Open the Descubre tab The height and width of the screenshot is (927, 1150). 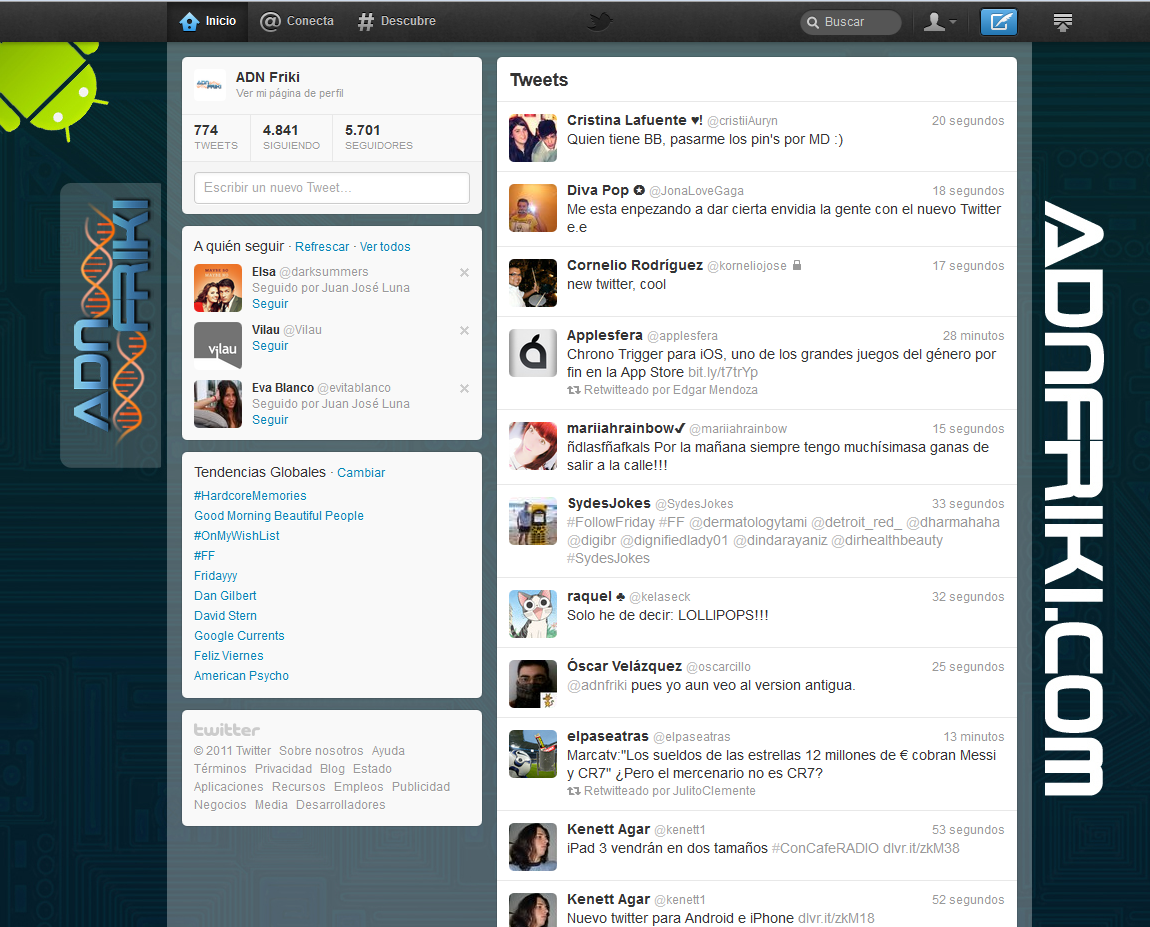(x=397, y=21)
